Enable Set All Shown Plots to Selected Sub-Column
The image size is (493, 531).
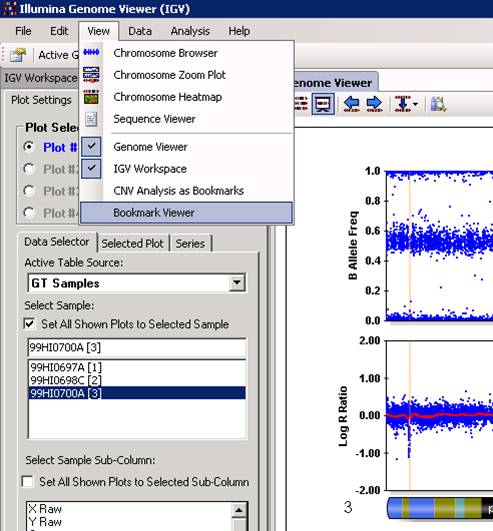click(x=27, y=481)
